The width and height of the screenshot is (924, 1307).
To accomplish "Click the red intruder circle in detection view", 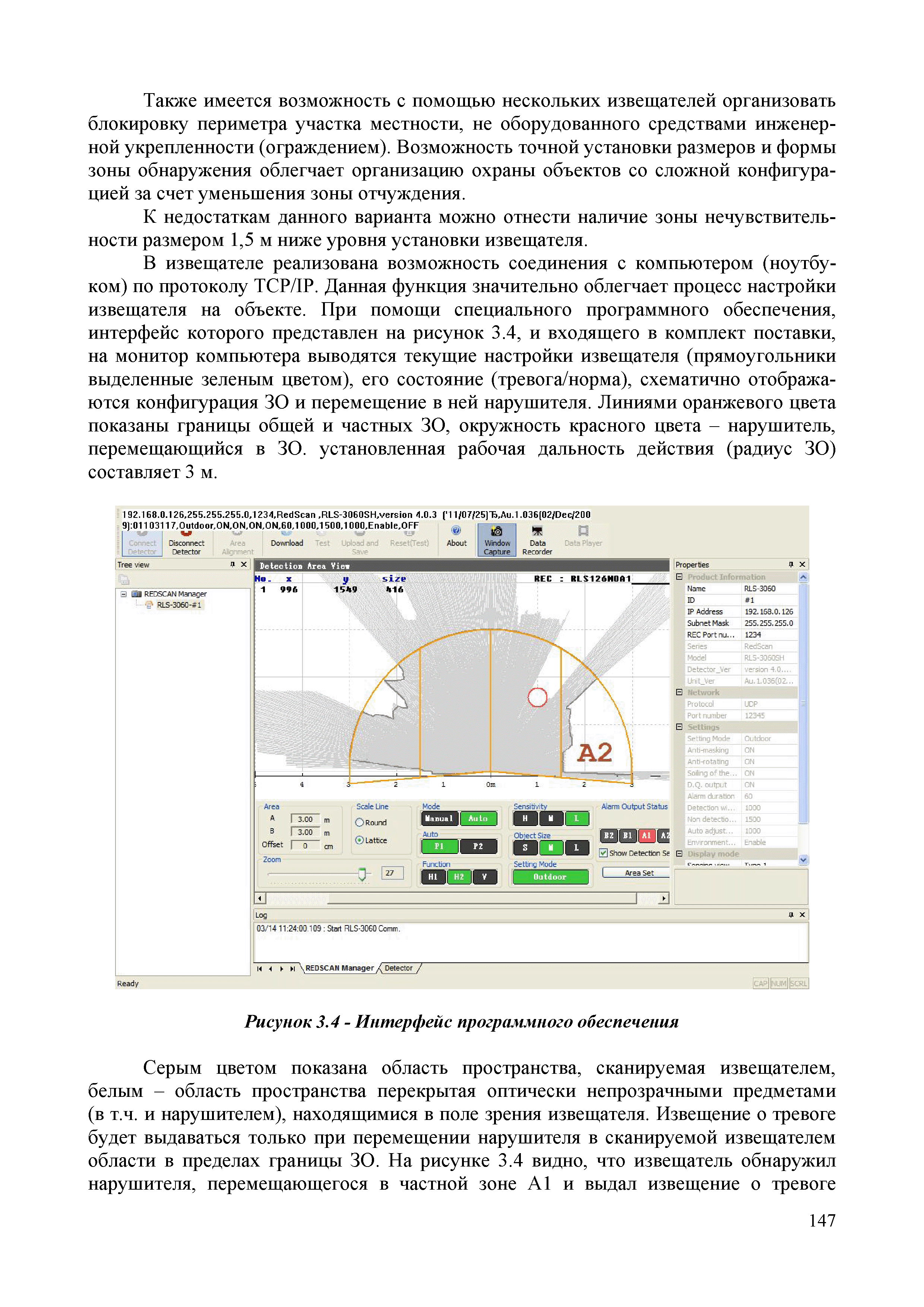I will tap(537, 697).
